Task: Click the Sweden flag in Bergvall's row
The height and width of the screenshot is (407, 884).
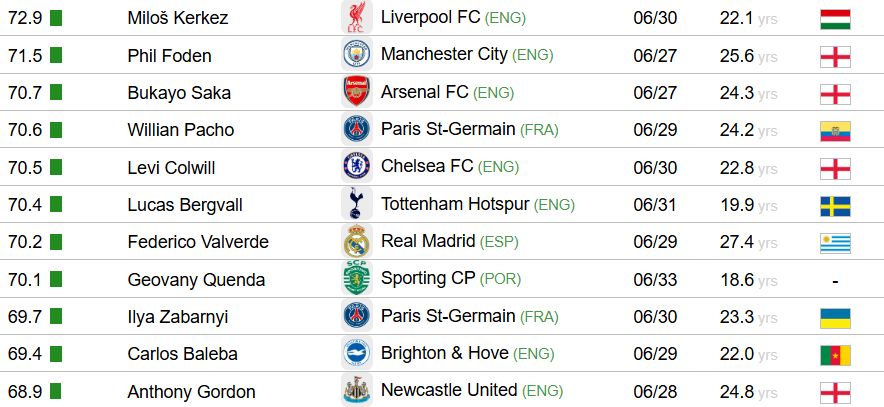Action: click(x=834, y=205)
